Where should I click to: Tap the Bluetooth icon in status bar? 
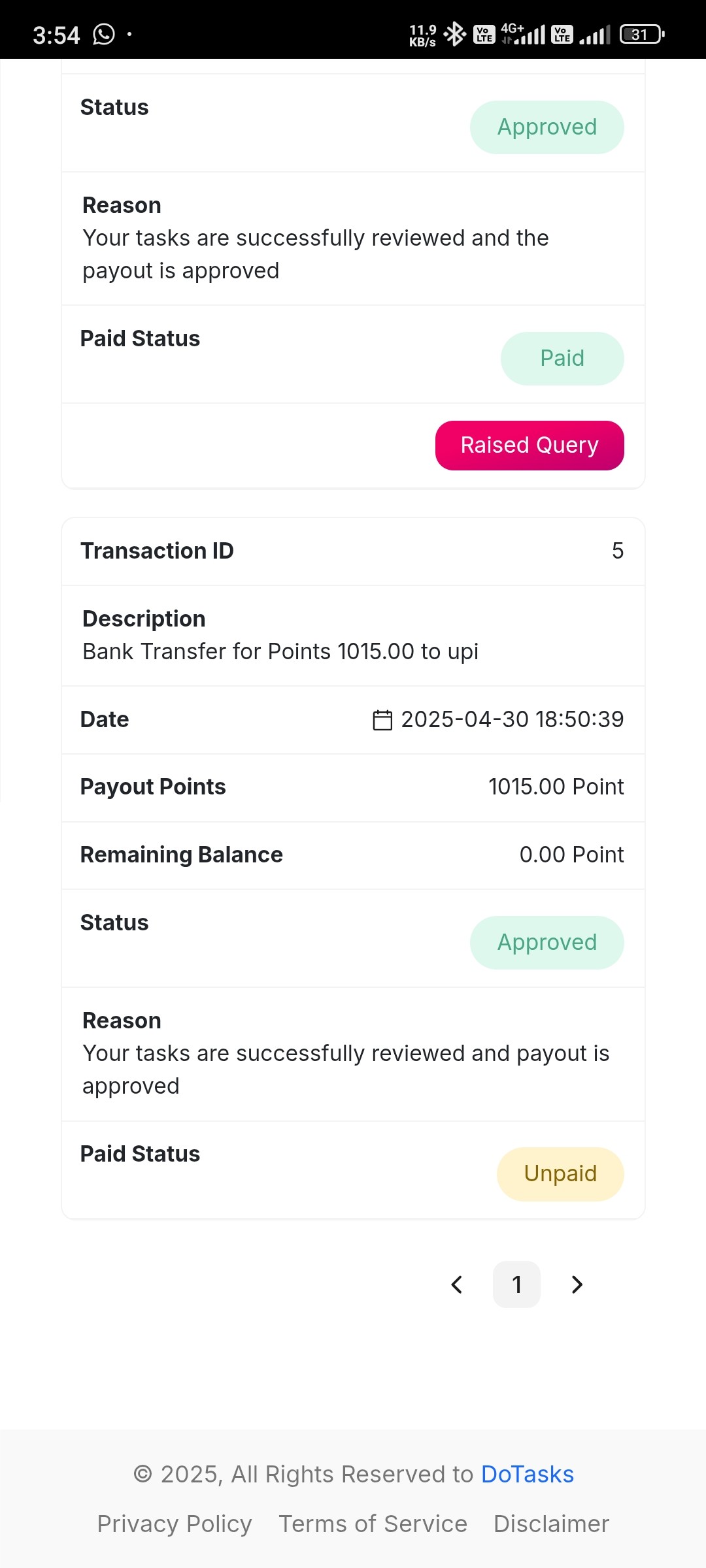455,34
